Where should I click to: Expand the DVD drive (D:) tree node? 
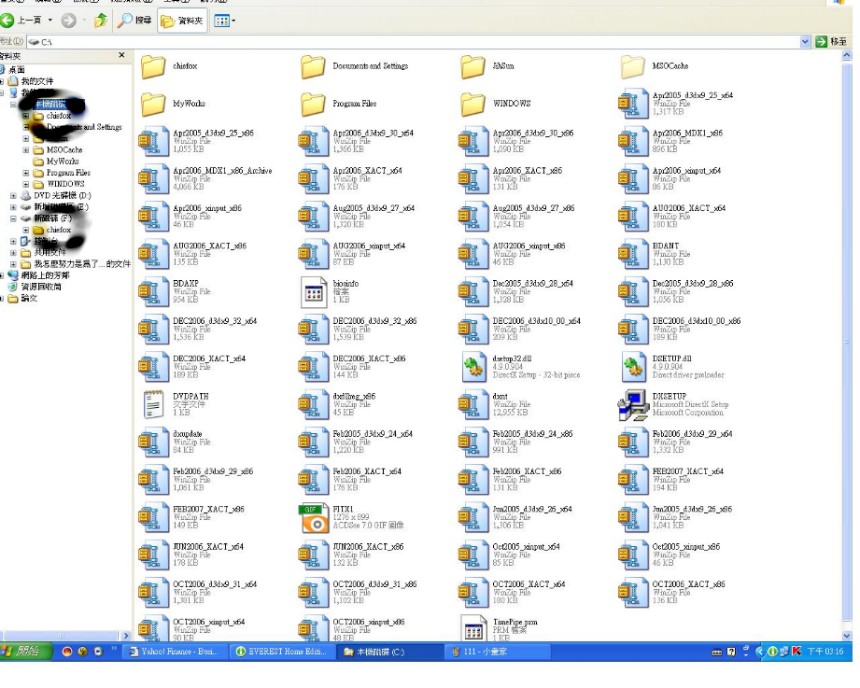click(x=14, y=196)
